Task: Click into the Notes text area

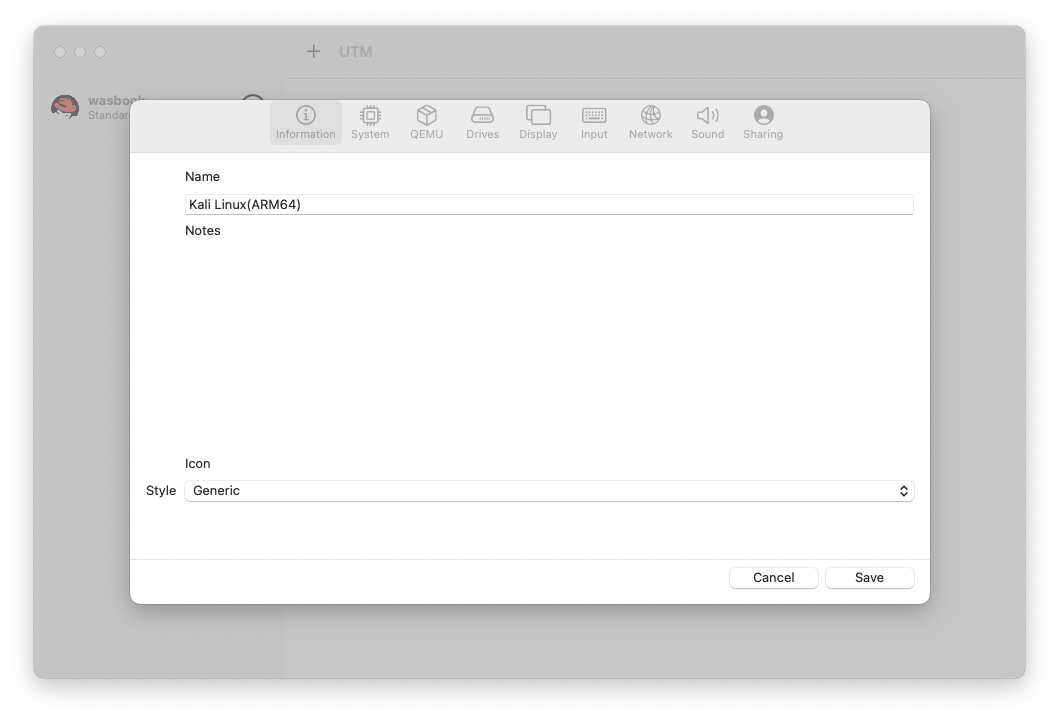Action: tap(549, 344)
